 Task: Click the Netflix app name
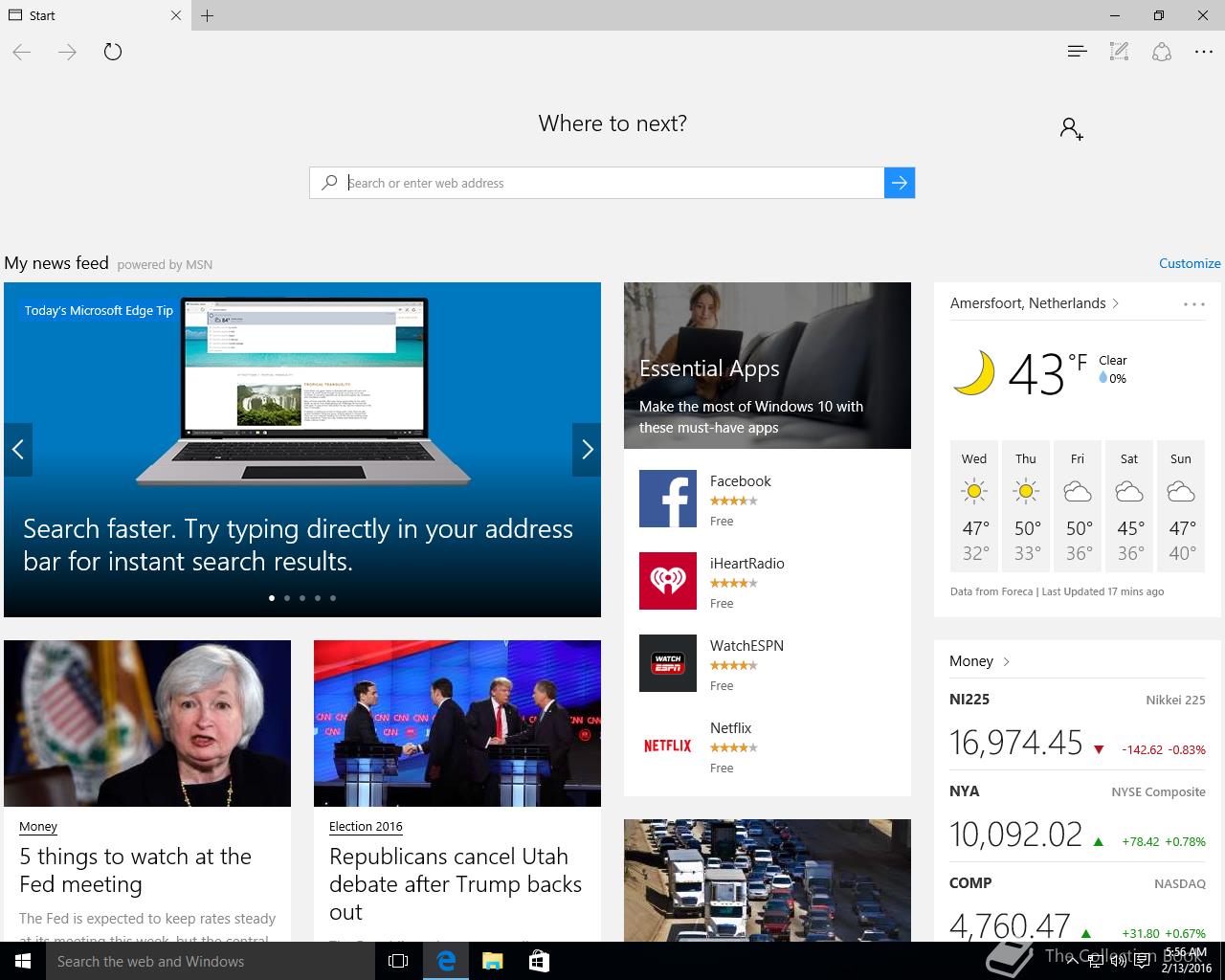(730, 728)
